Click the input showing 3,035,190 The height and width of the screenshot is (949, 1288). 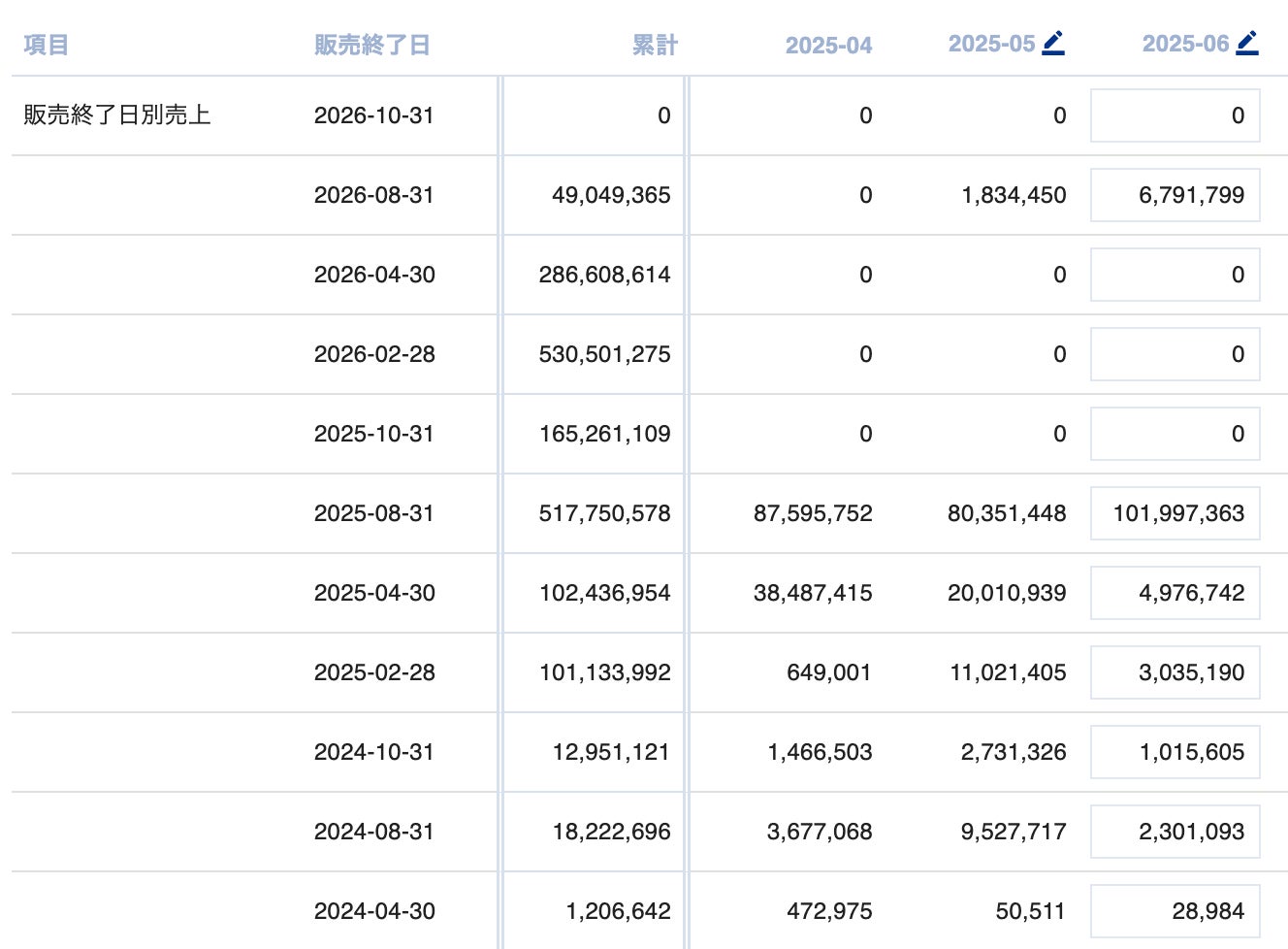point(1175,672)
